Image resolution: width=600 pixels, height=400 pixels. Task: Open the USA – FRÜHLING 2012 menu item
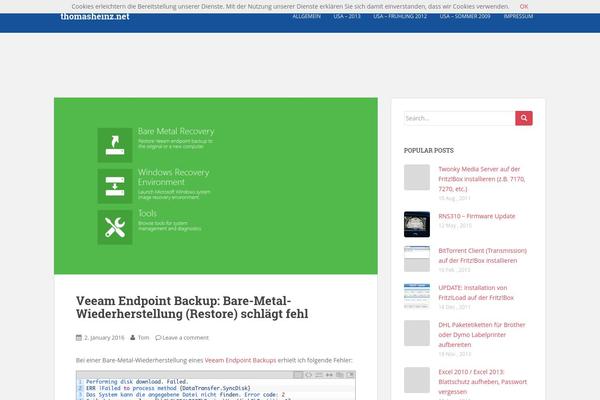[400, 16]
